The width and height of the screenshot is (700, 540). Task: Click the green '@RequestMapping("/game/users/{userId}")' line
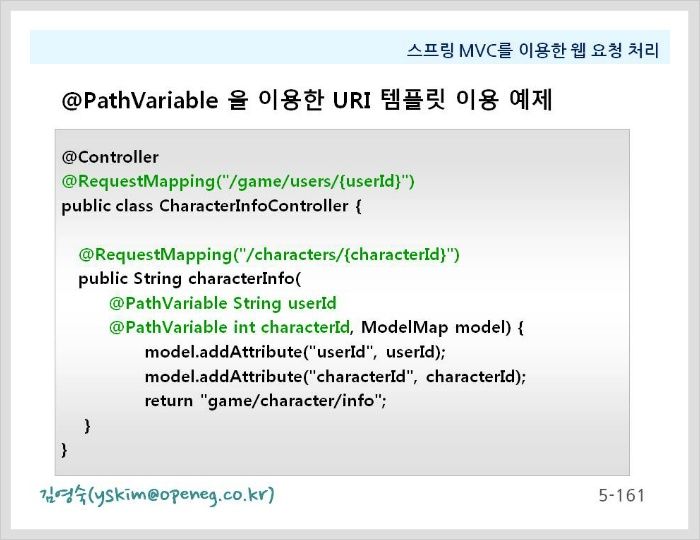pyautogui.click(x=238, y=182)
